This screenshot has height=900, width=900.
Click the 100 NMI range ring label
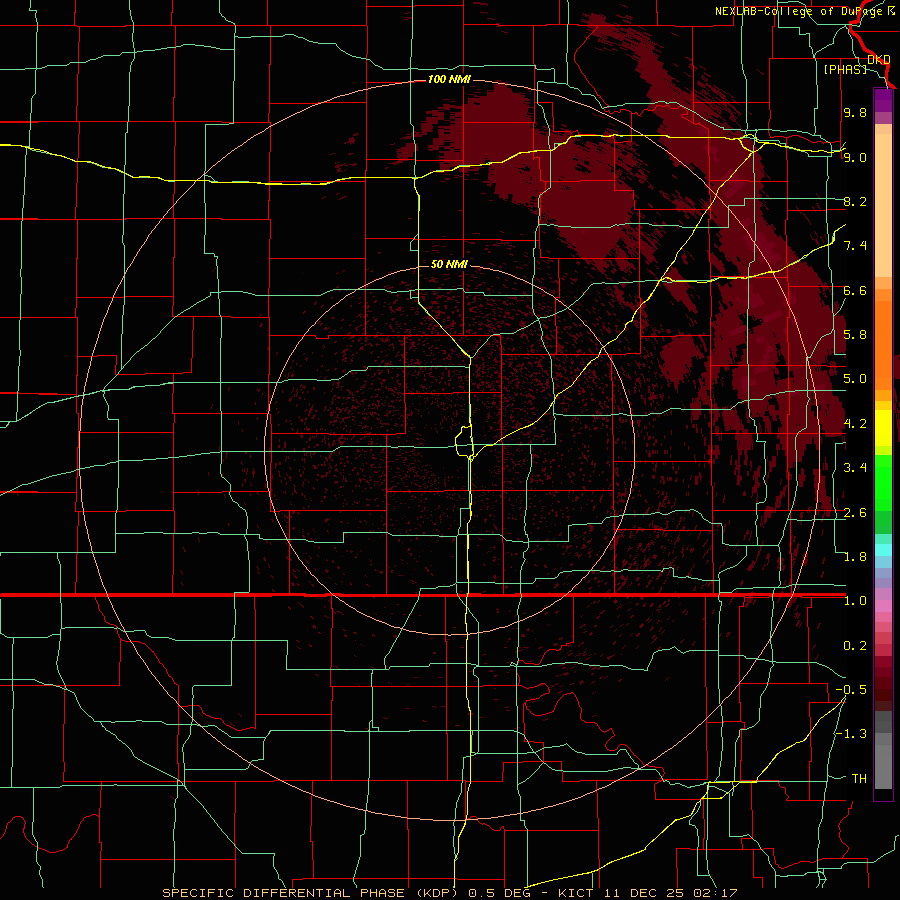(x=449, y=79)
